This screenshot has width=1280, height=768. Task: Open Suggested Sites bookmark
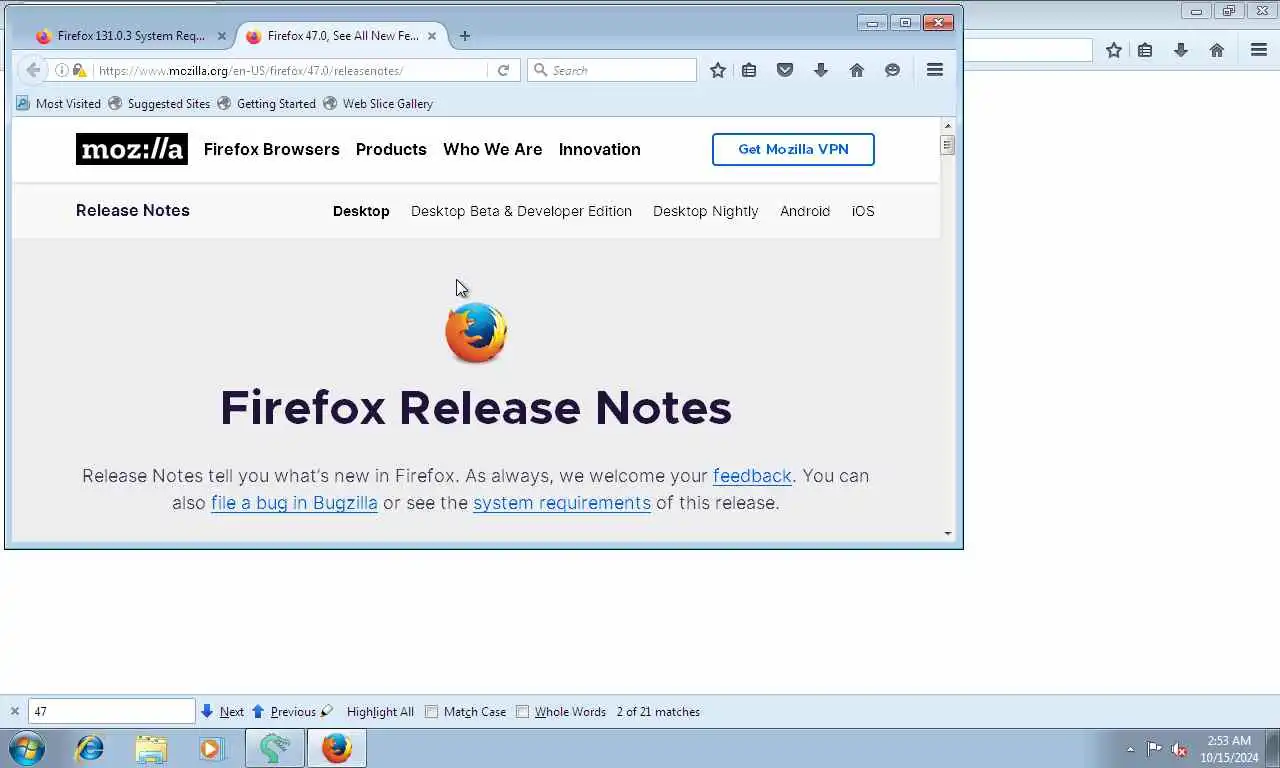tap(159, 103)
